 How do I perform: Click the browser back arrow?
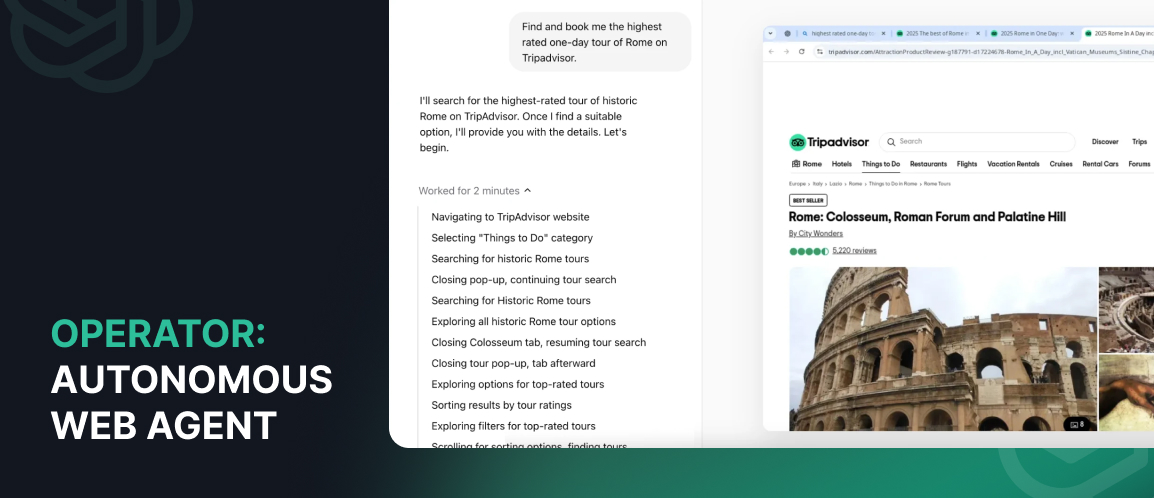pyautogui.click(x=771, y=51)
